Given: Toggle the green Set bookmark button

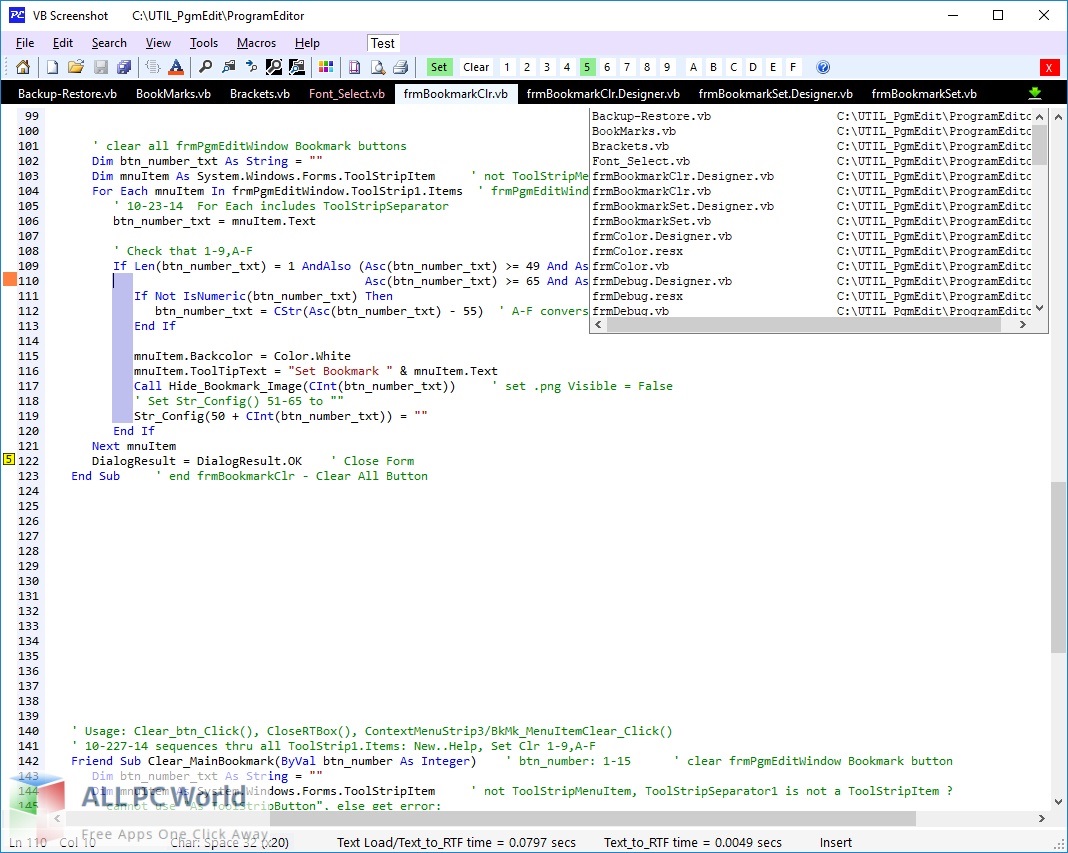Looking at the screenshot, I should (x=439, y=67).
